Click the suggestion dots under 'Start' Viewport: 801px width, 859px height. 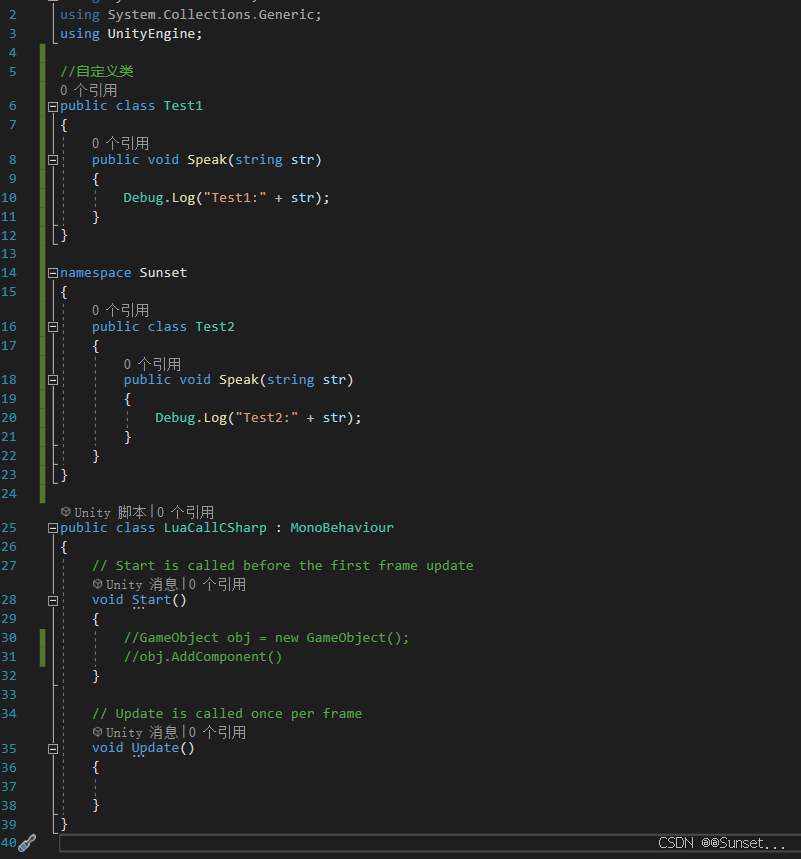[x=138, y=608]
